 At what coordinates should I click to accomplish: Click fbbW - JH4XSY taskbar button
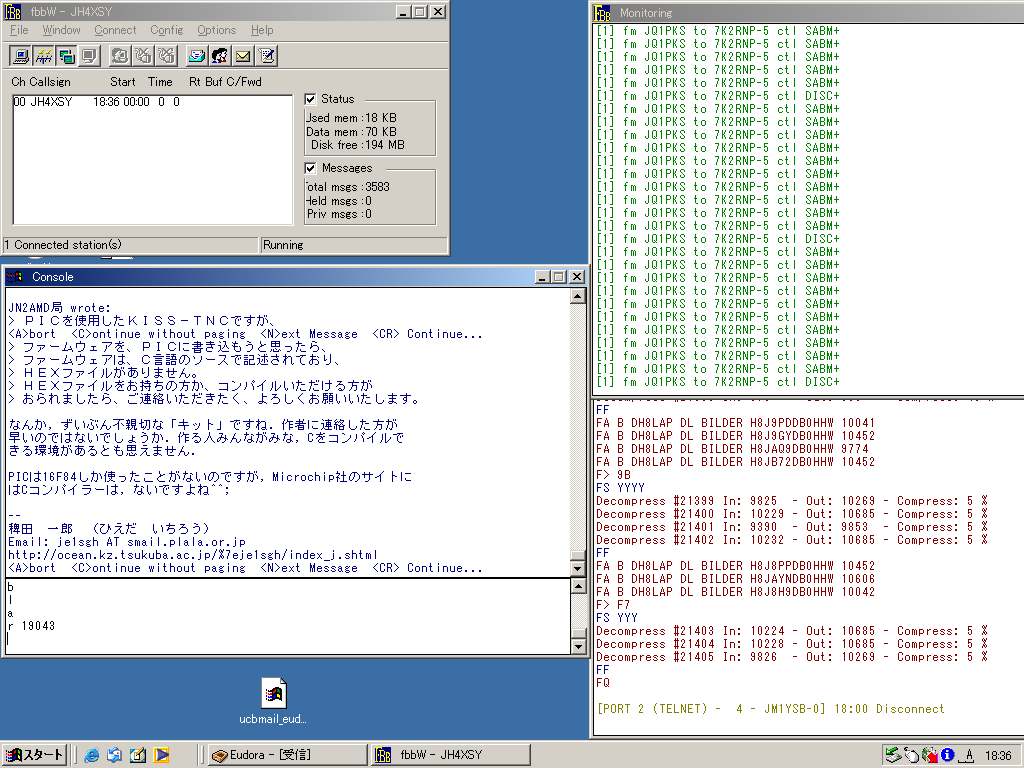click(x=451, y=755)
